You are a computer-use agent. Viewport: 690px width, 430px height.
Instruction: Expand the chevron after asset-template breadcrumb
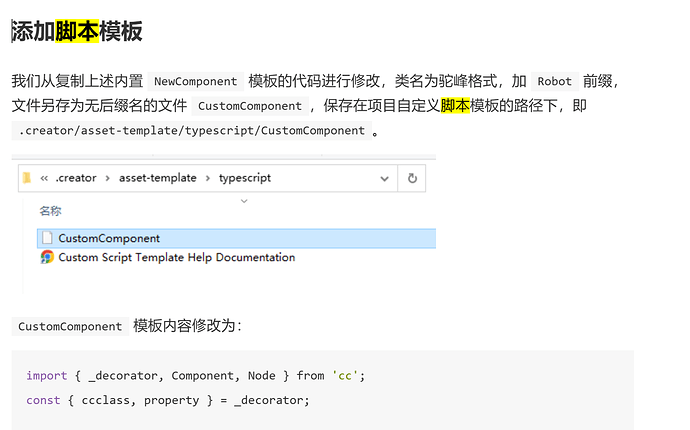click(x=207, y=178)
